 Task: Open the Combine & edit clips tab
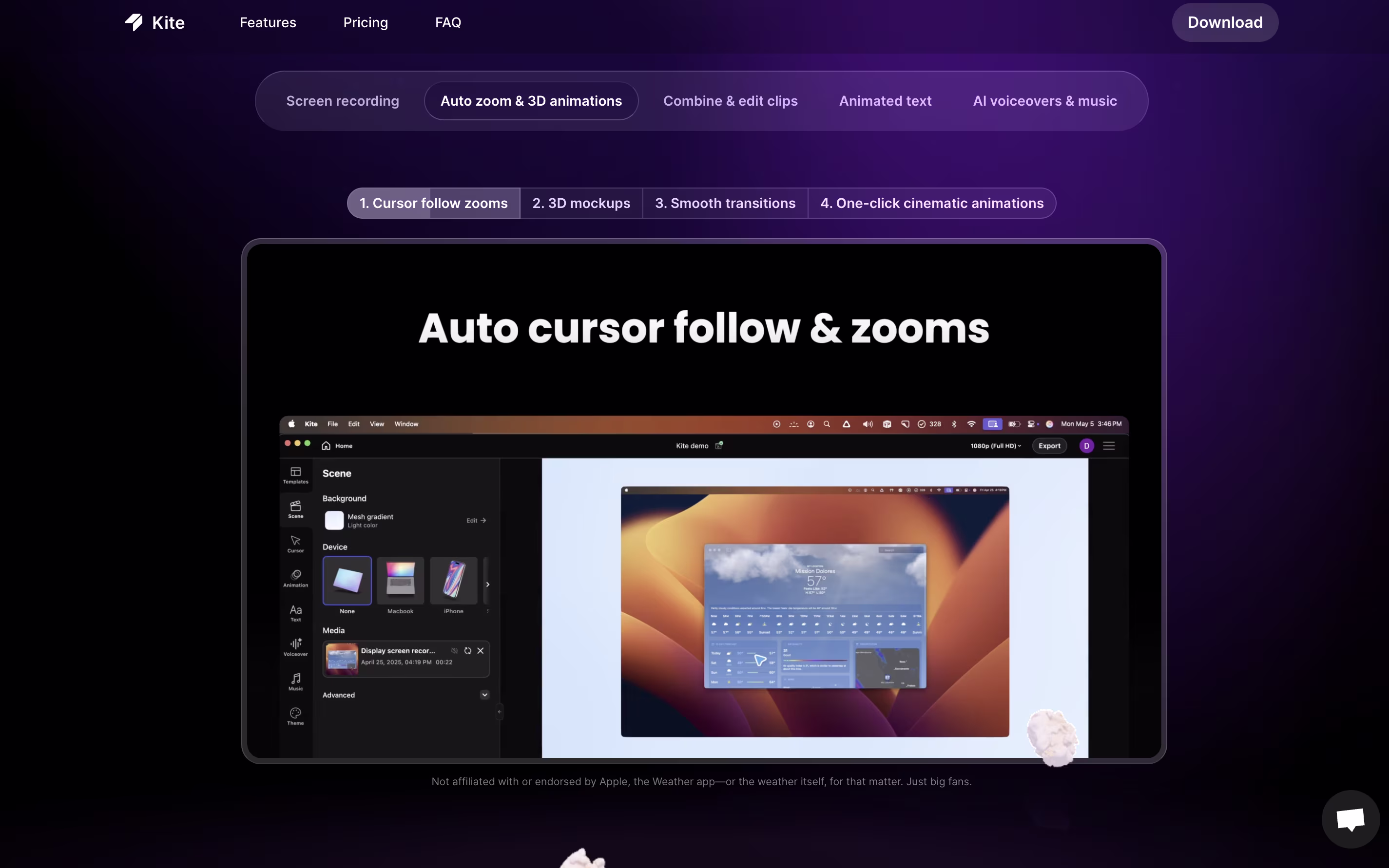click(x=730, y=101)
